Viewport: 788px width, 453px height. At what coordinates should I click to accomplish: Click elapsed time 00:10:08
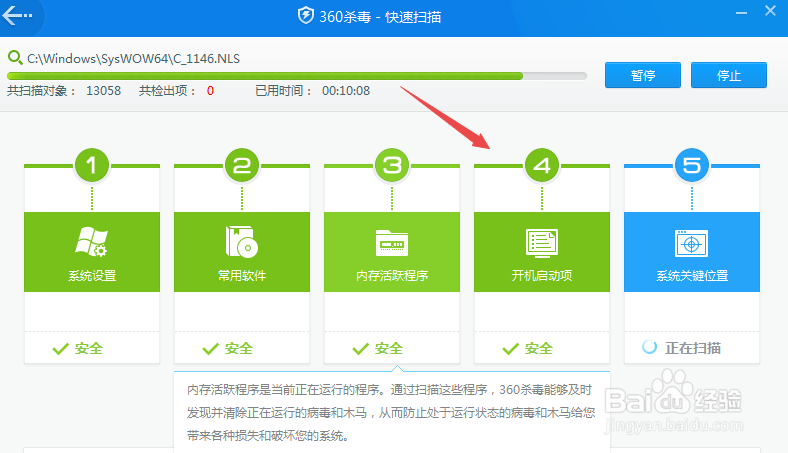pos(346,90)
